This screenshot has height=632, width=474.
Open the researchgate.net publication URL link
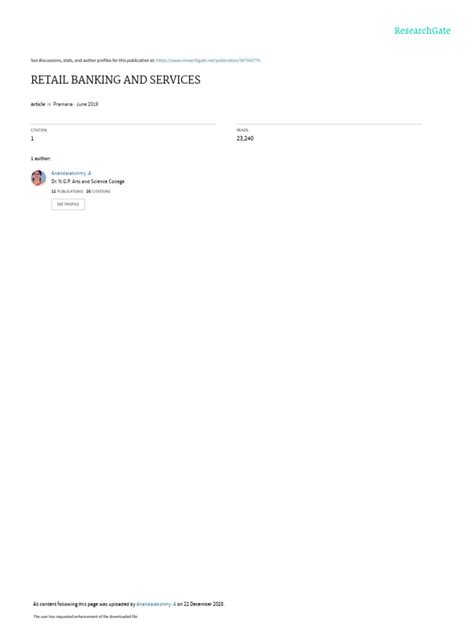coord(208,60)
